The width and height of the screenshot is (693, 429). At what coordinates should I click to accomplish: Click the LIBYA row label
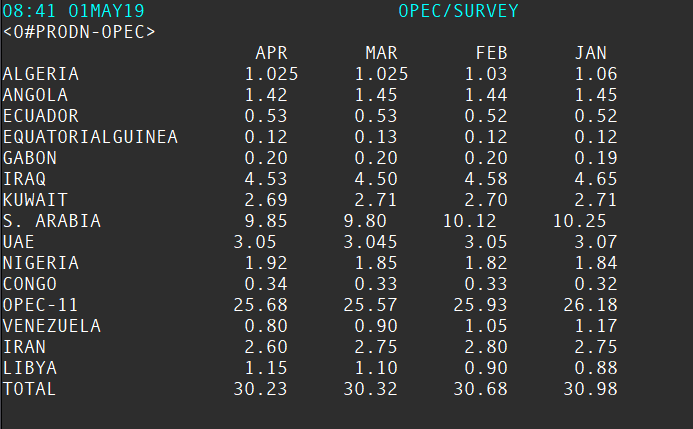30,368
